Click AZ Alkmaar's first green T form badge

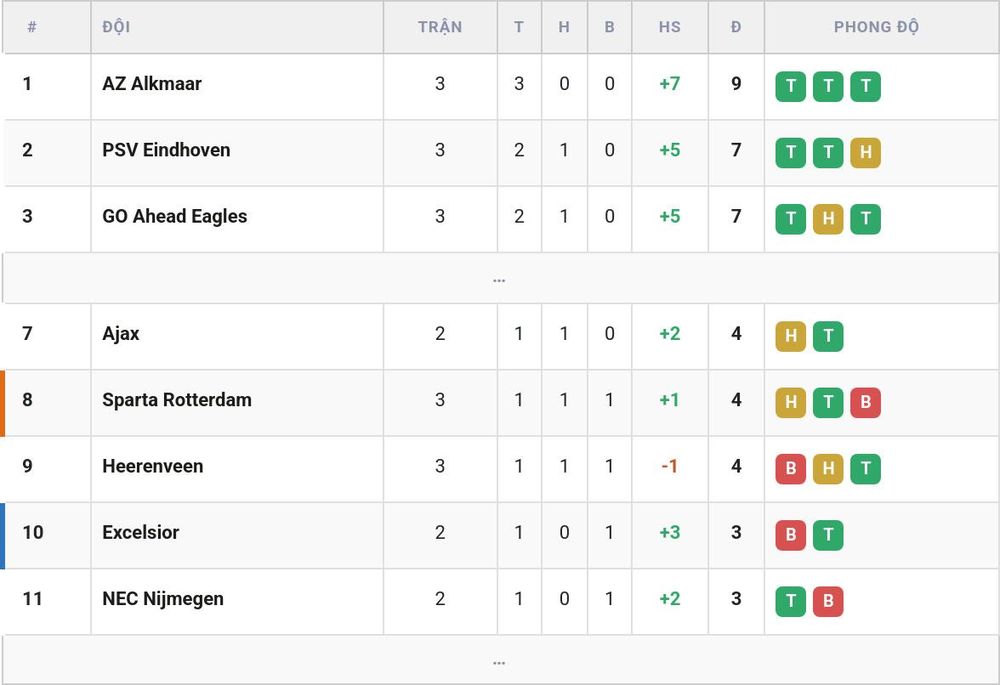click(790, 86)
